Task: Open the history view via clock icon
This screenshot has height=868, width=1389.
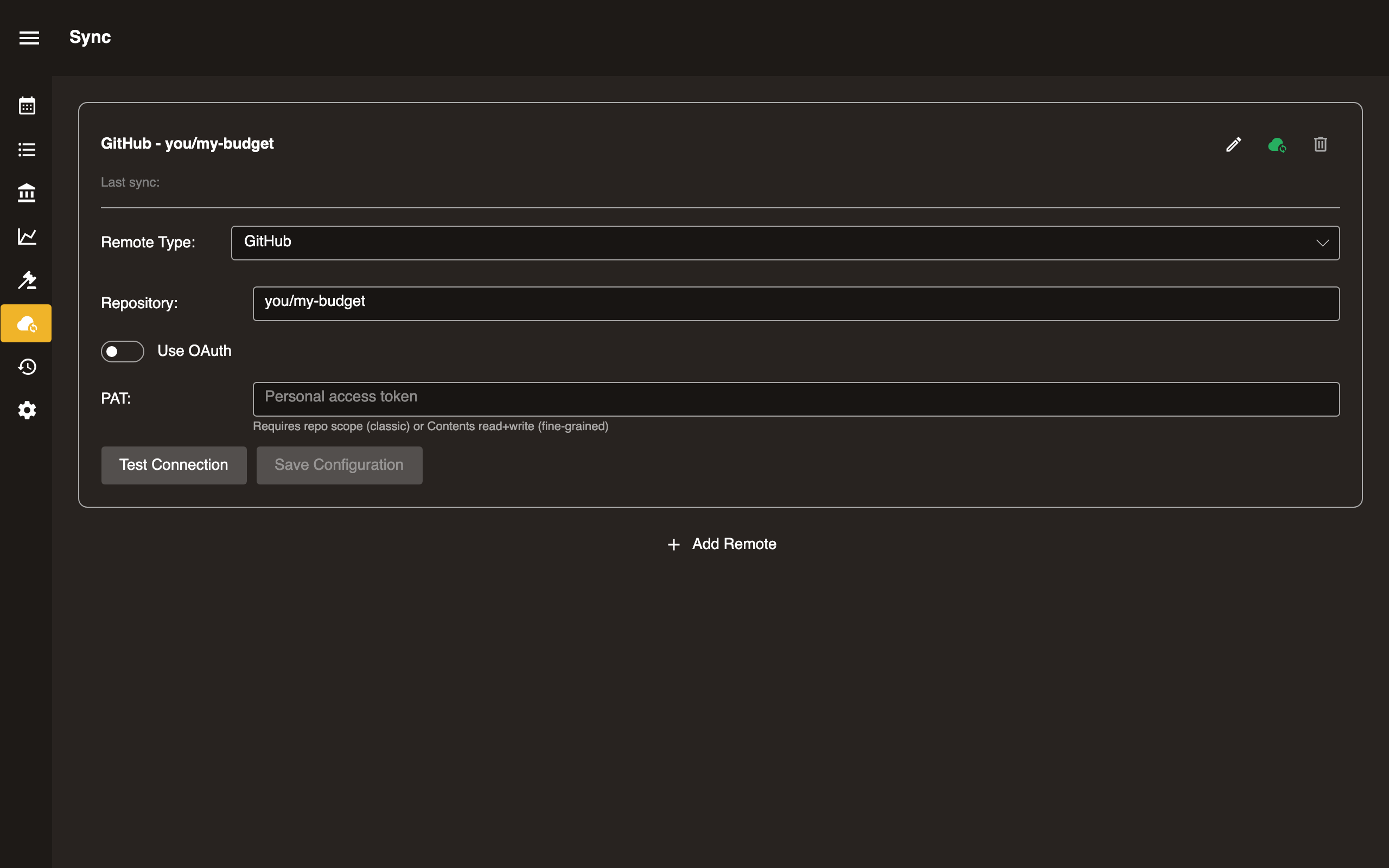Action: [27, 367]
